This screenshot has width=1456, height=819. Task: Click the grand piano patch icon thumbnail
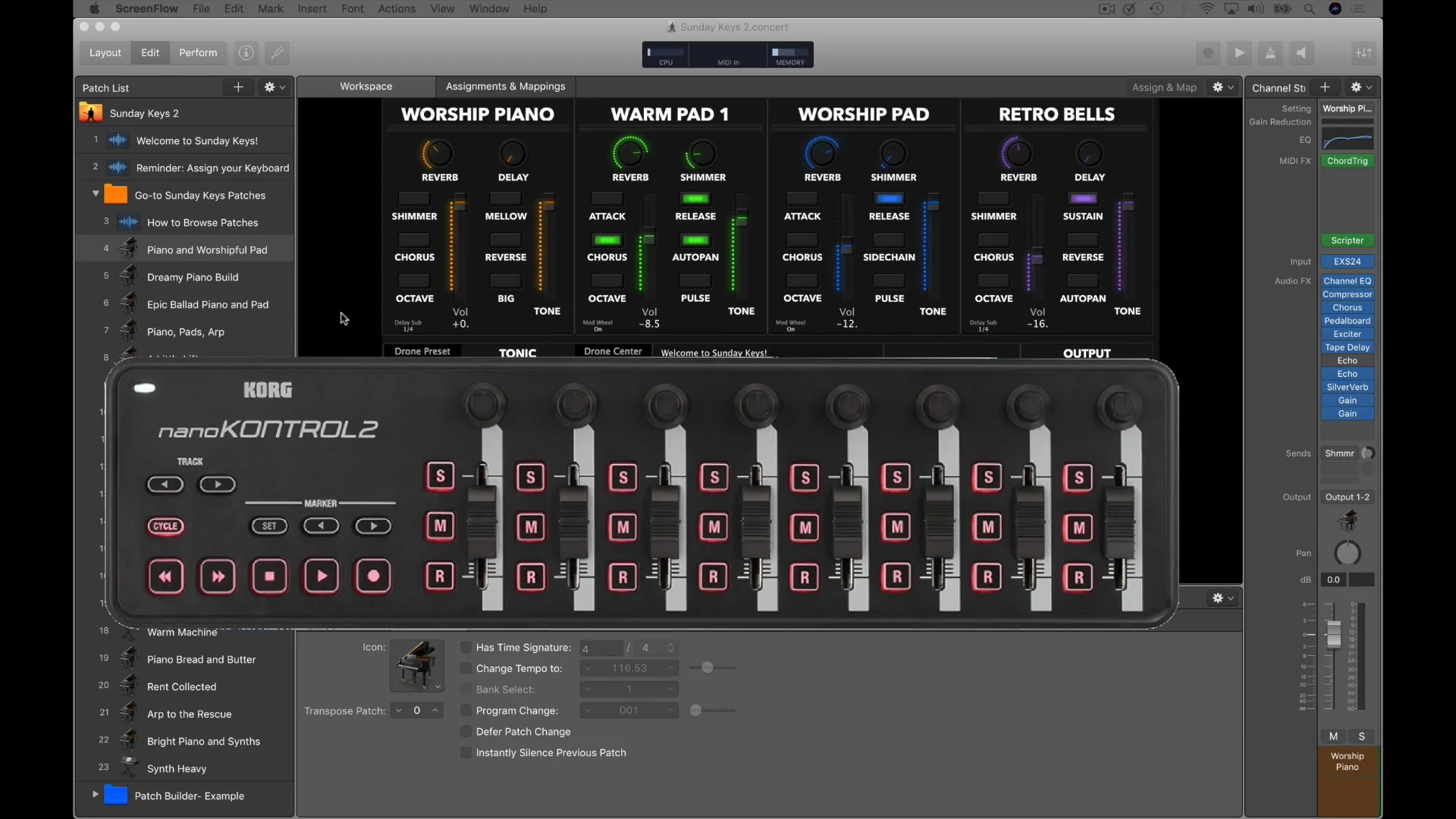[x=416, y=664]
